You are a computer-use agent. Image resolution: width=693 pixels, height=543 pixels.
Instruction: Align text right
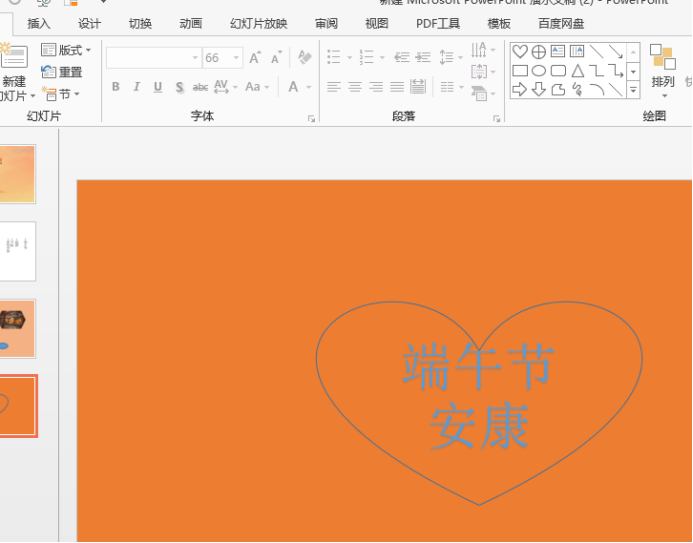[x=376, y=87]
